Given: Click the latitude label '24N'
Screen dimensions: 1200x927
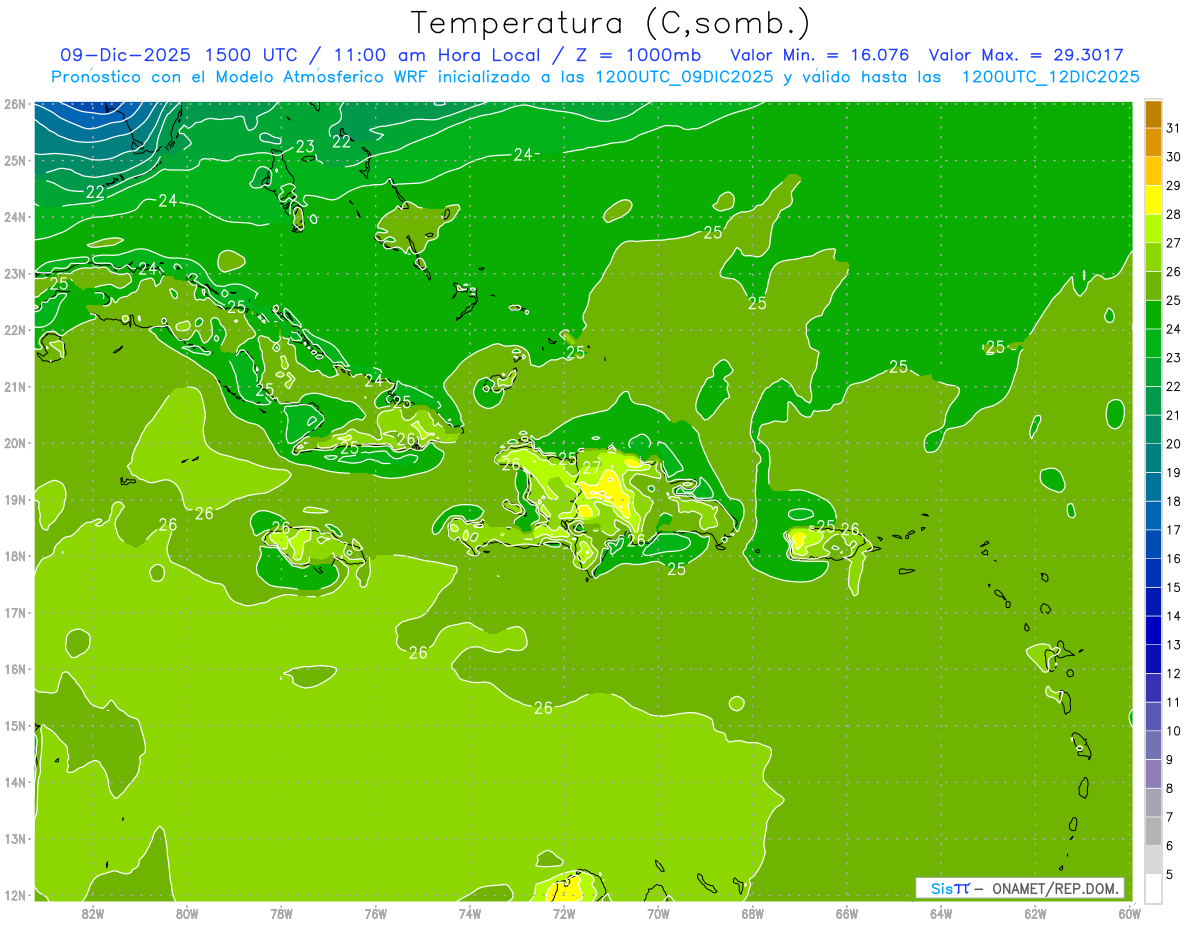Looking at the screenshot, I should 14,217.
